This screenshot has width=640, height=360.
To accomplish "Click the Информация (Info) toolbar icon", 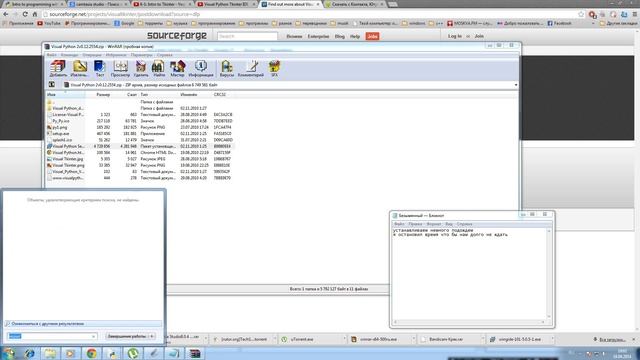I will click(200, 68).
